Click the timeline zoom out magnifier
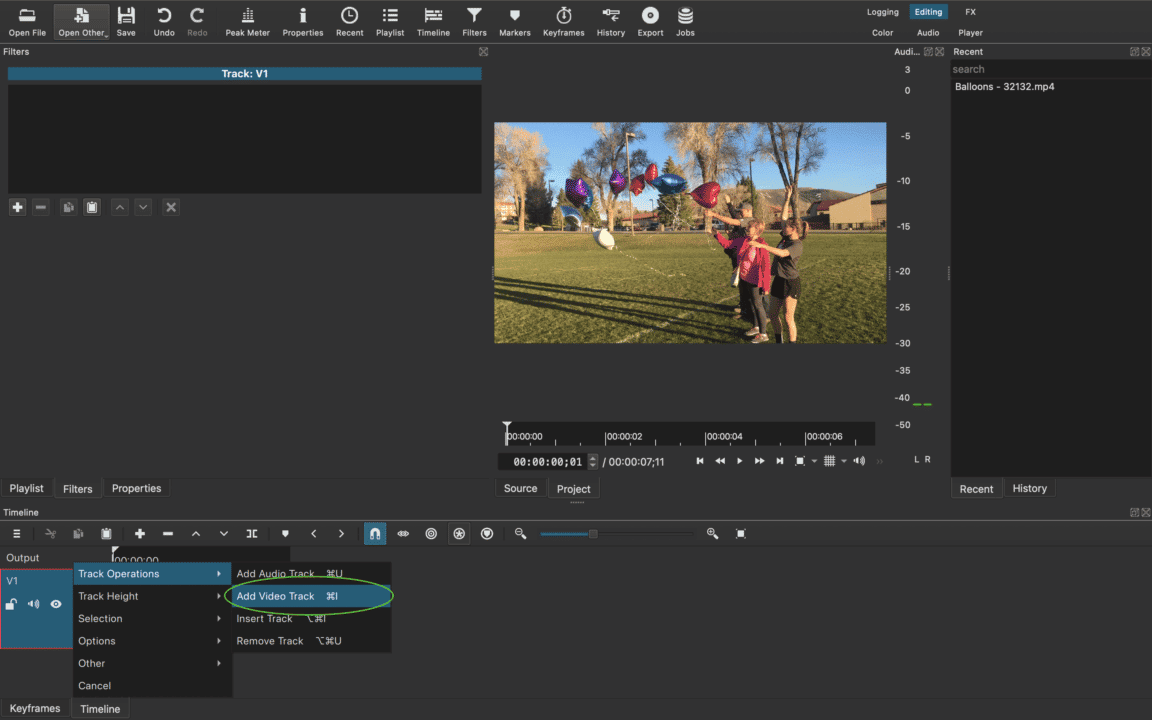Image resolution: width=1152 pixels, height=720 pixels. pos(520,533)
